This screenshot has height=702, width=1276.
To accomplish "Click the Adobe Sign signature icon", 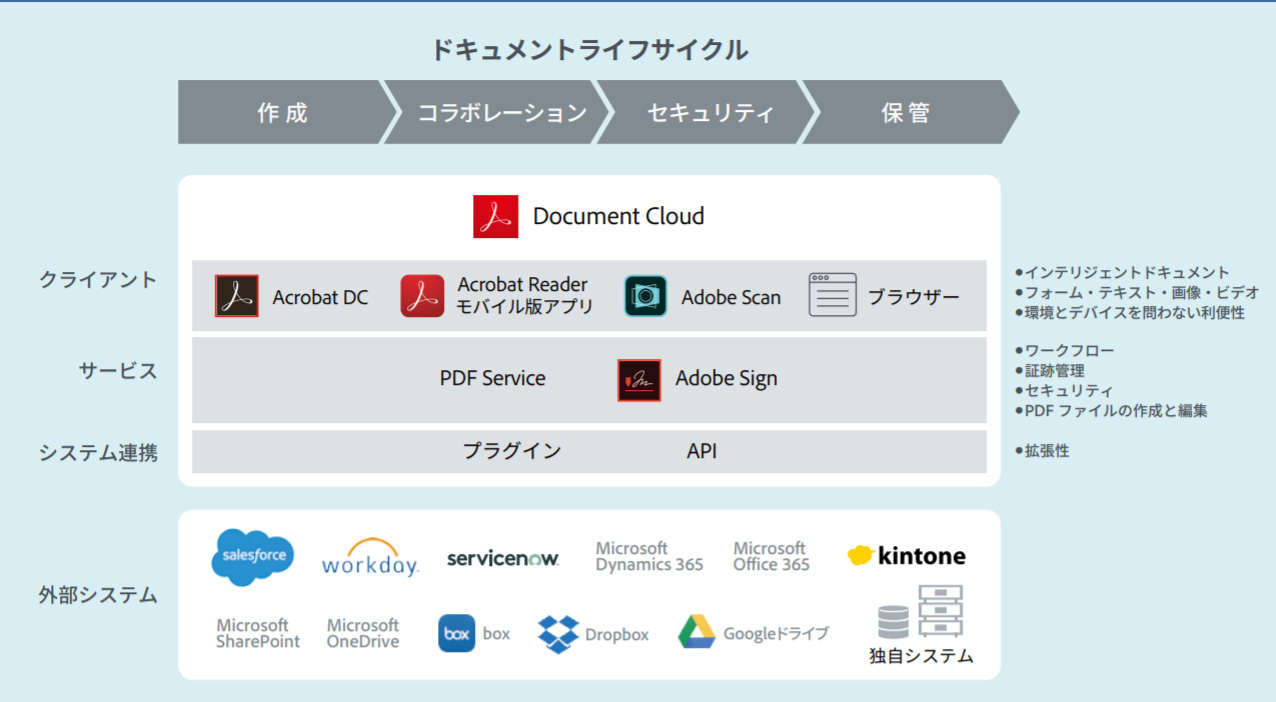I will [640, 380].
